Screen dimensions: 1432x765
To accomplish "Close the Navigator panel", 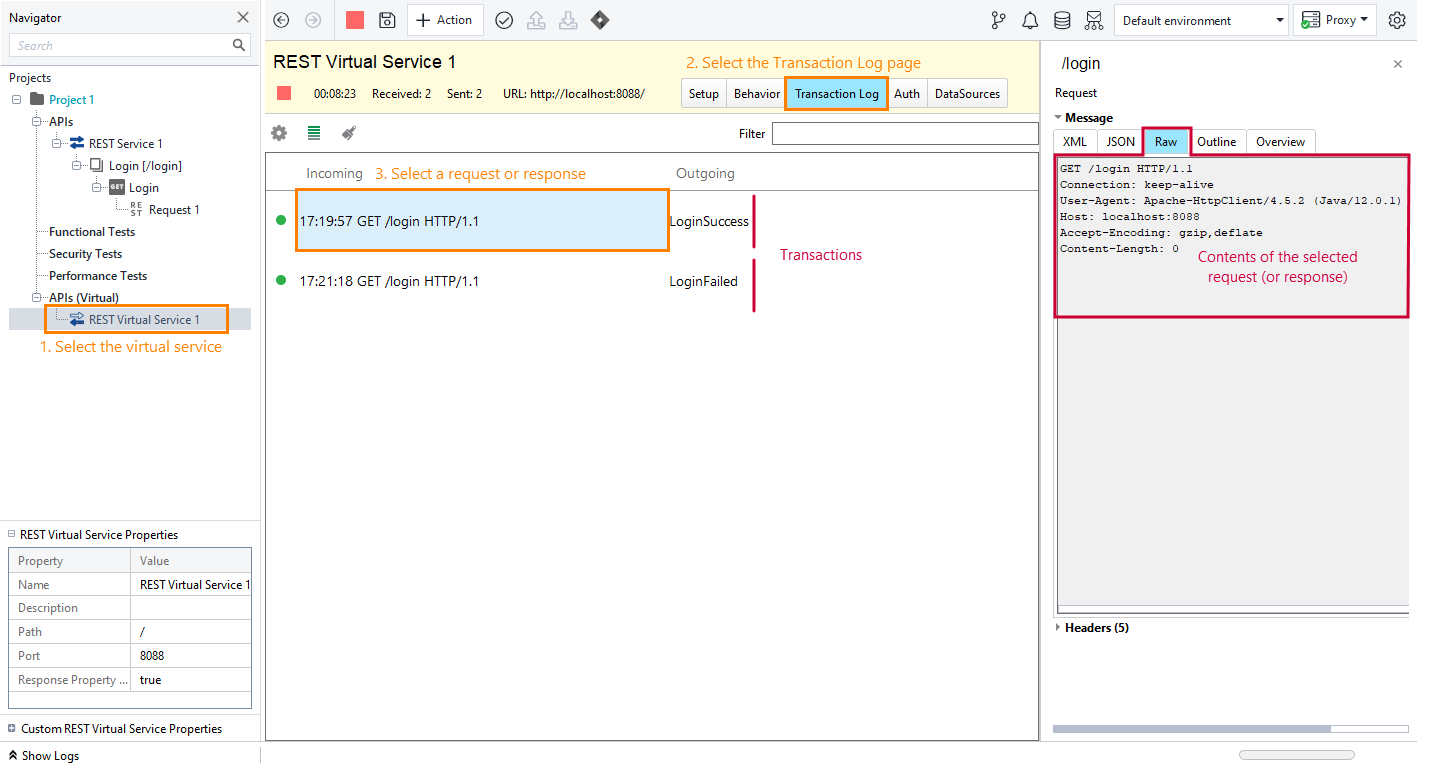I will [243, 17].
